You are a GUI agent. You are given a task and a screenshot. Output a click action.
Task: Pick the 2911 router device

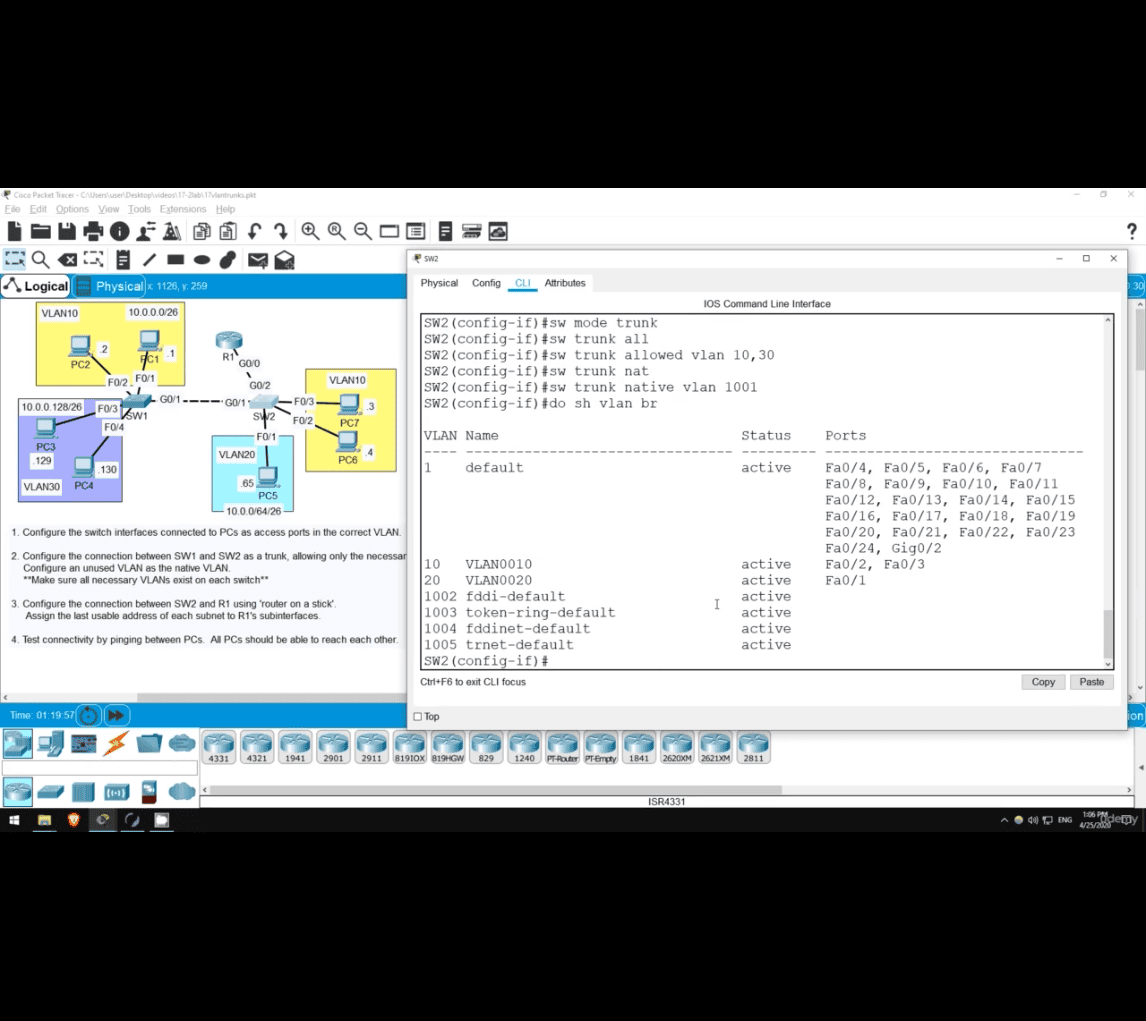coord(371,747)
